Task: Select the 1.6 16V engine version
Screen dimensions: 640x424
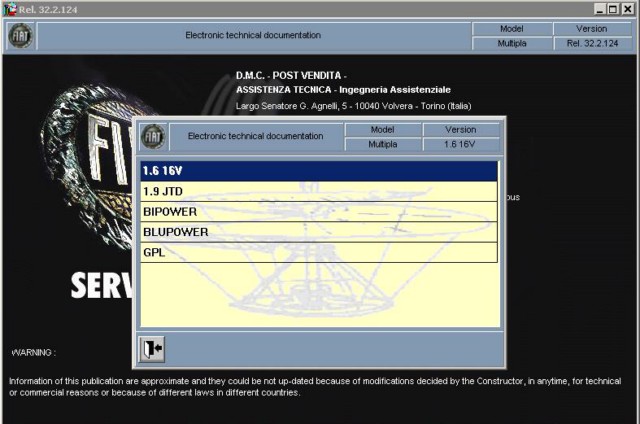Action: pos(319,171)
